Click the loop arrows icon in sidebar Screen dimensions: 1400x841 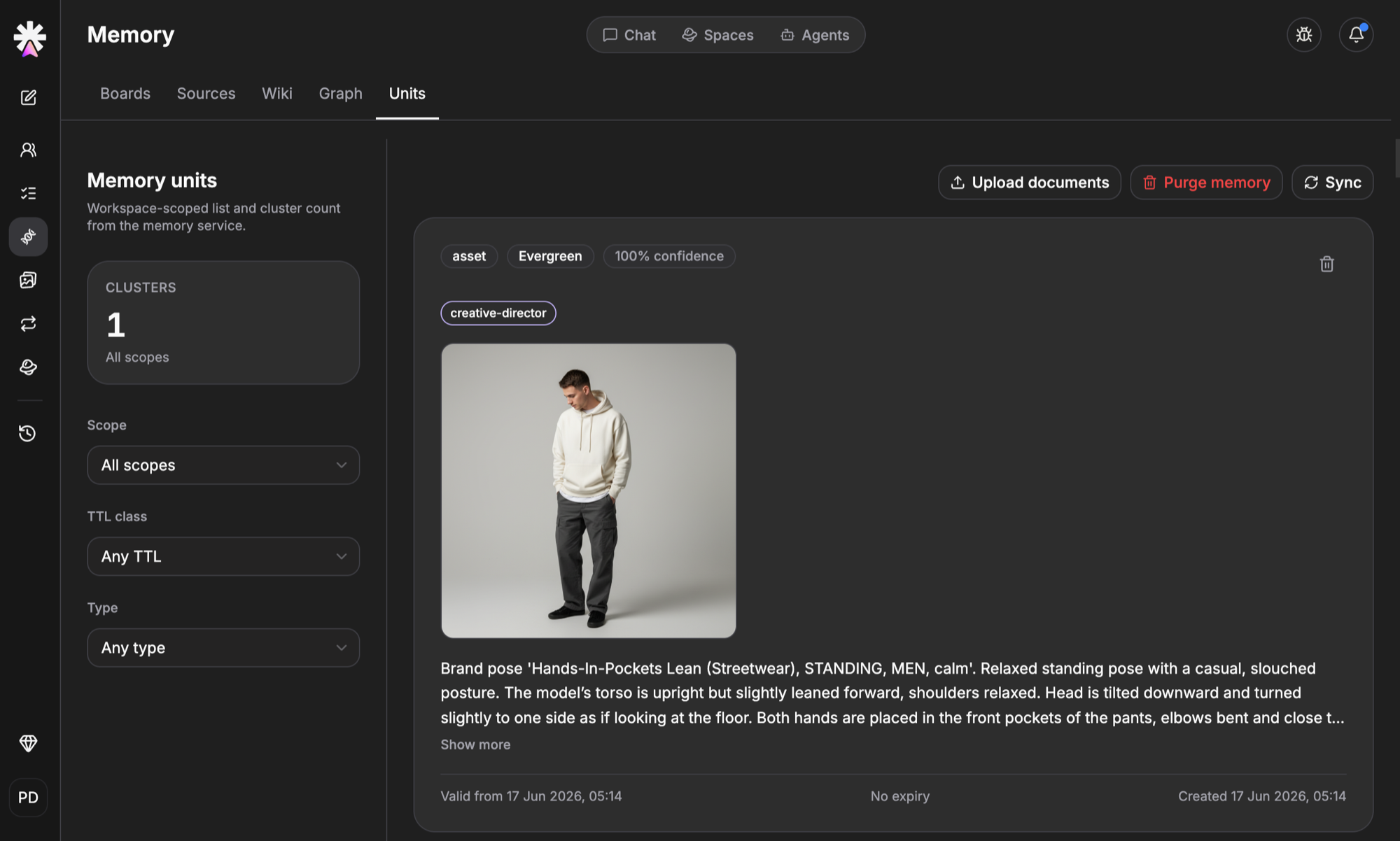click(28, 324)
